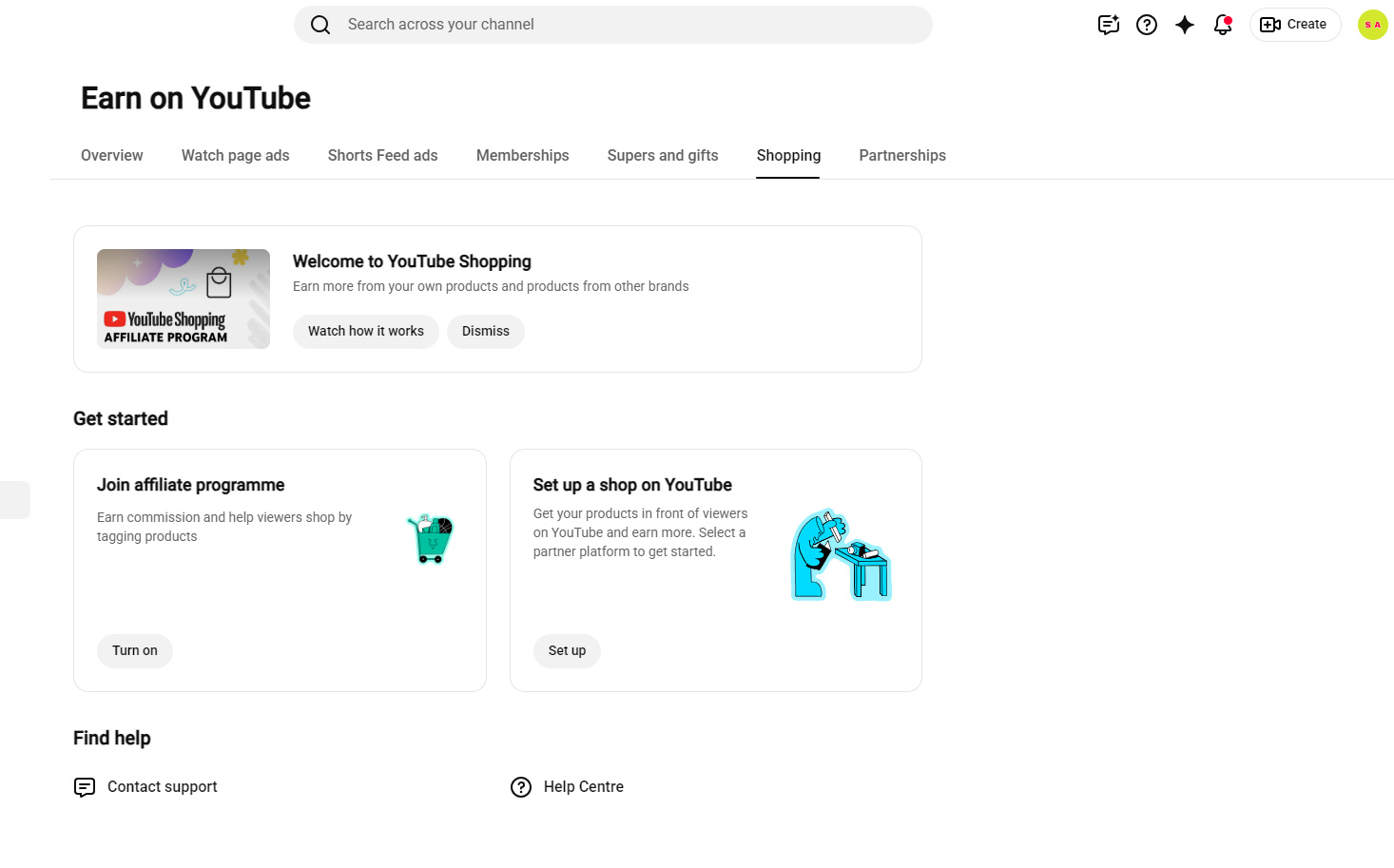Click the 'Get your products in front of viewers' description

641,532
